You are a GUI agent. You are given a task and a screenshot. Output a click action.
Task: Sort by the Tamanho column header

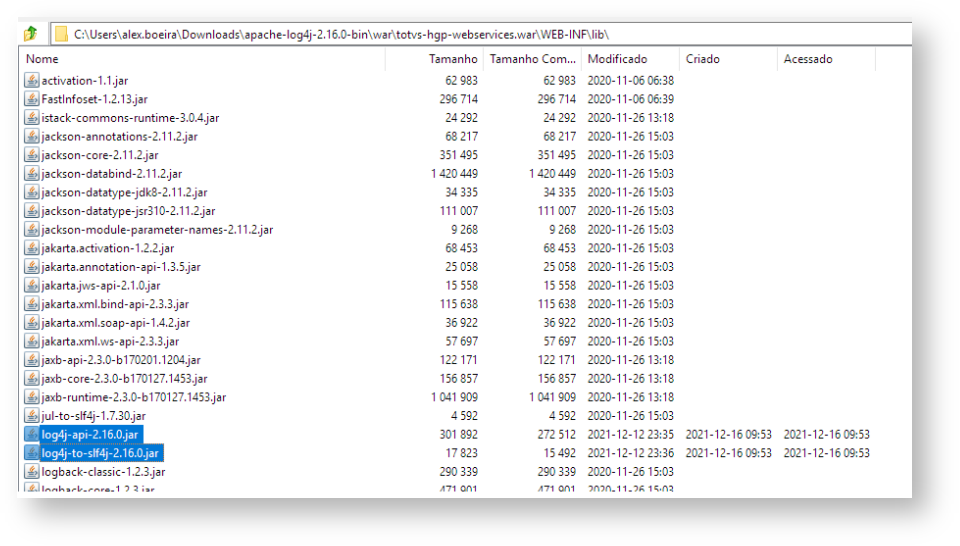coord(452,59)
